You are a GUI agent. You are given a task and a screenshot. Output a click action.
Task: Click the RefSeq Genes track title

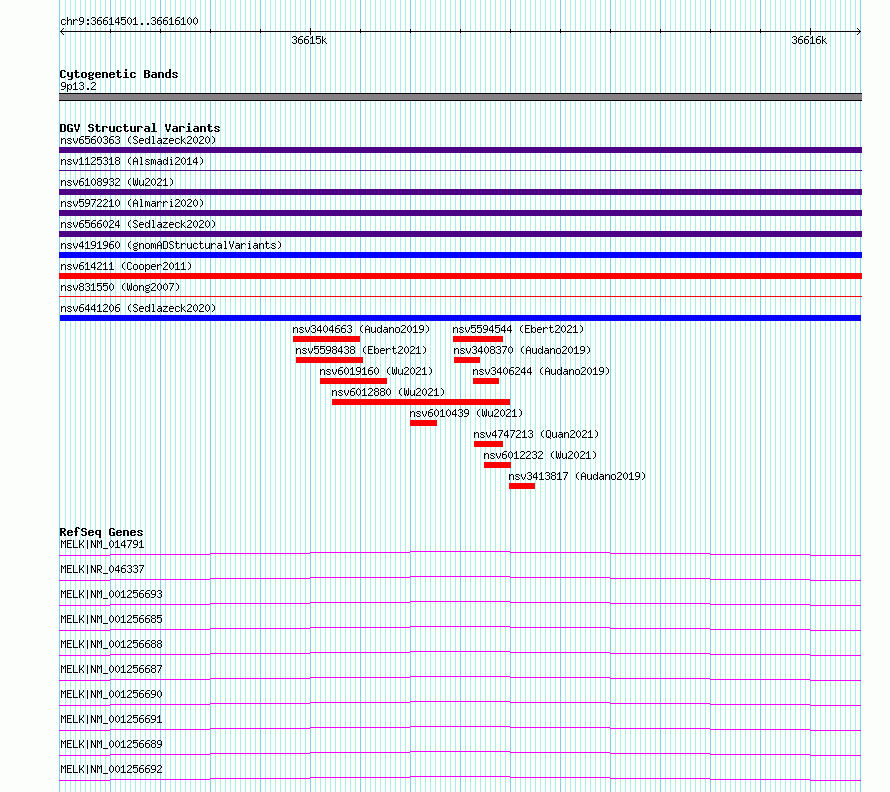pyautogui.click(x=101, y=532)
